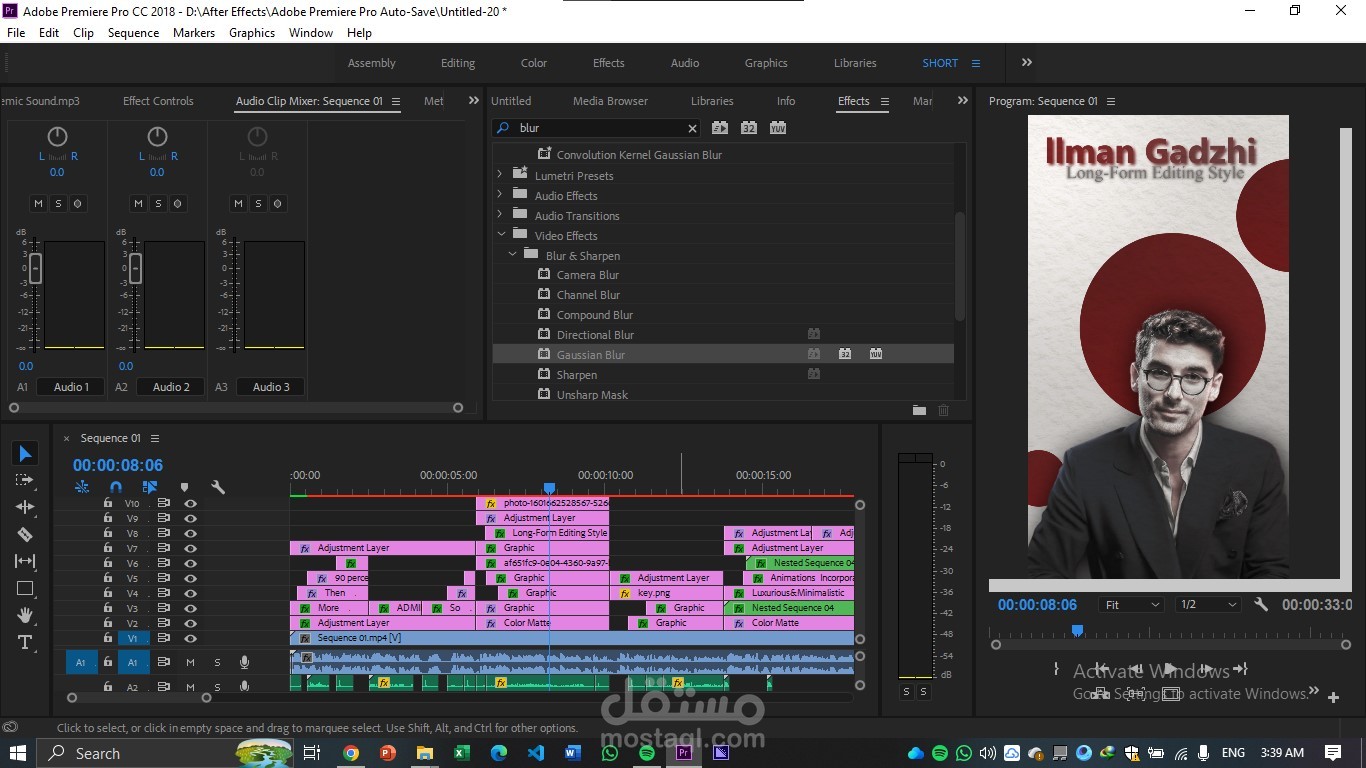Solo Audio 2 in the clip mixer

(158, 204)
